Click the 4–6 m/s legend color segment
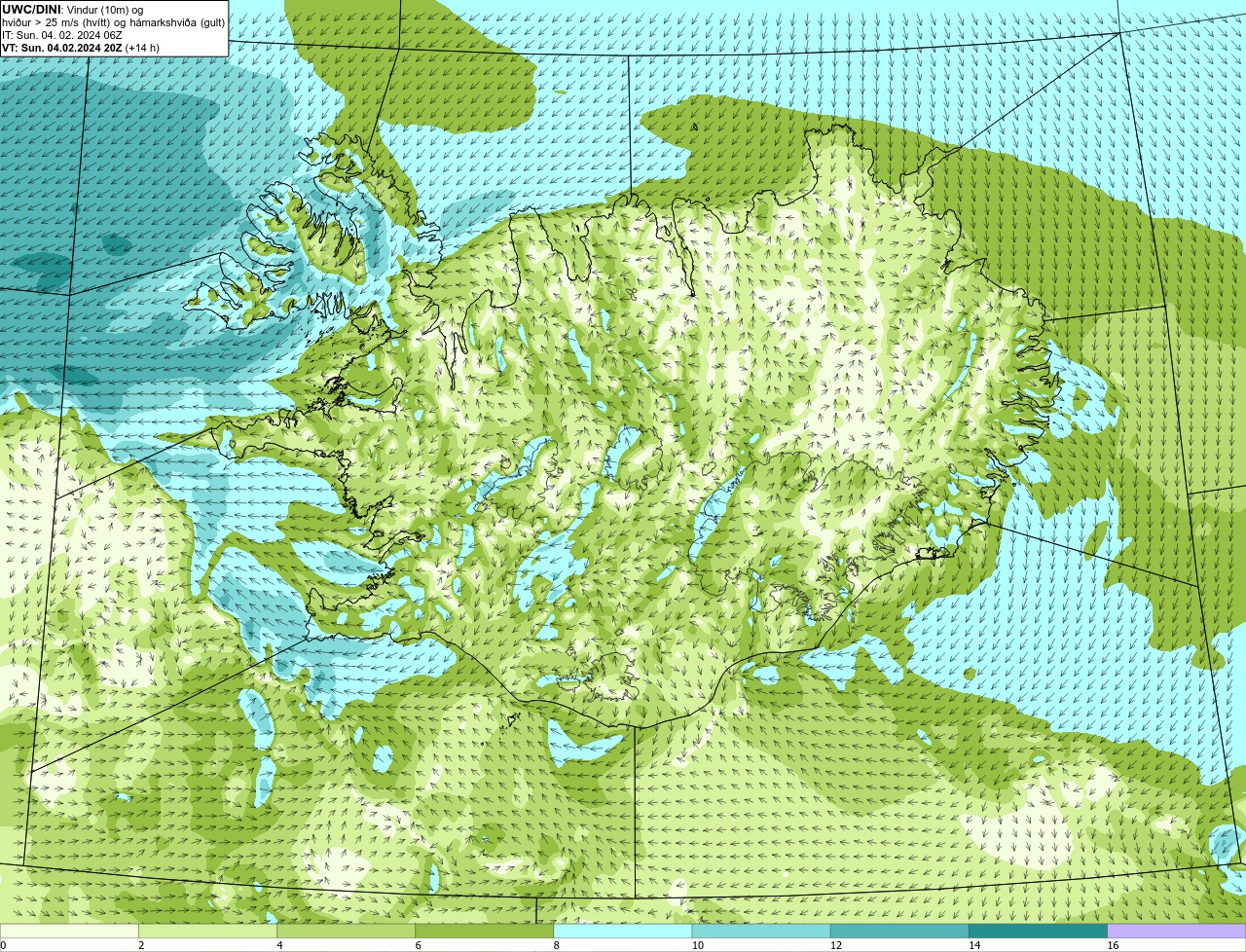Screen dimensions: 1246x952 (x=346, y=931)
